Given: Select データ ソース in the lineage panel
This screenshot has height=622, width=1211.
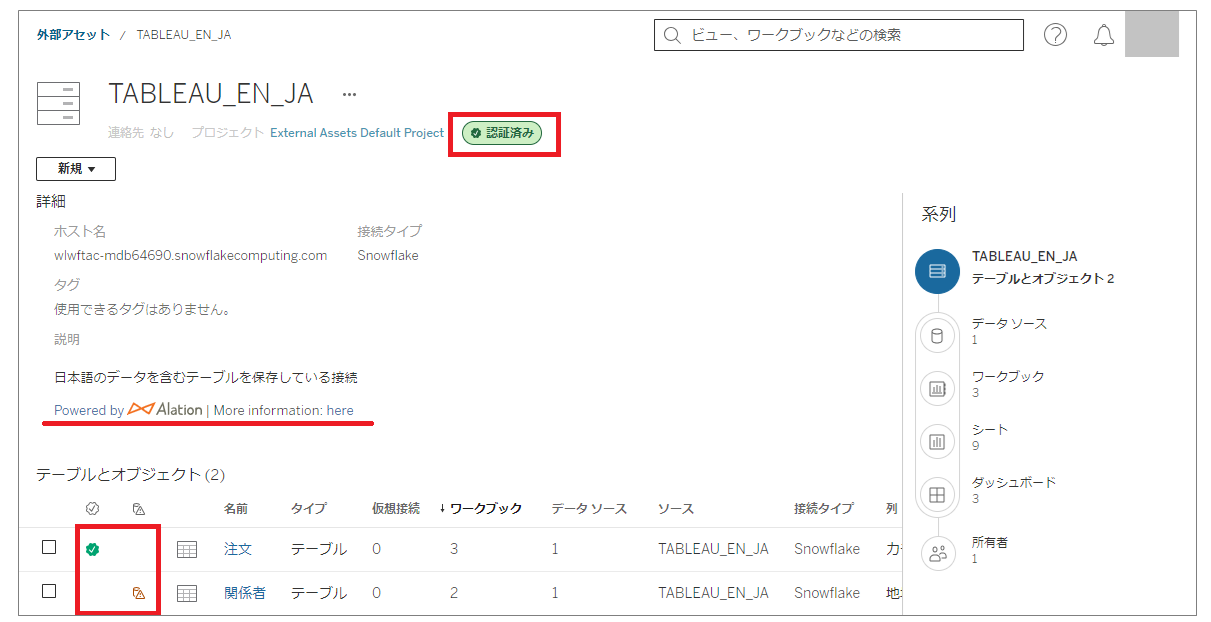Looking at the screenshot, I should [x=1010, y=324].
